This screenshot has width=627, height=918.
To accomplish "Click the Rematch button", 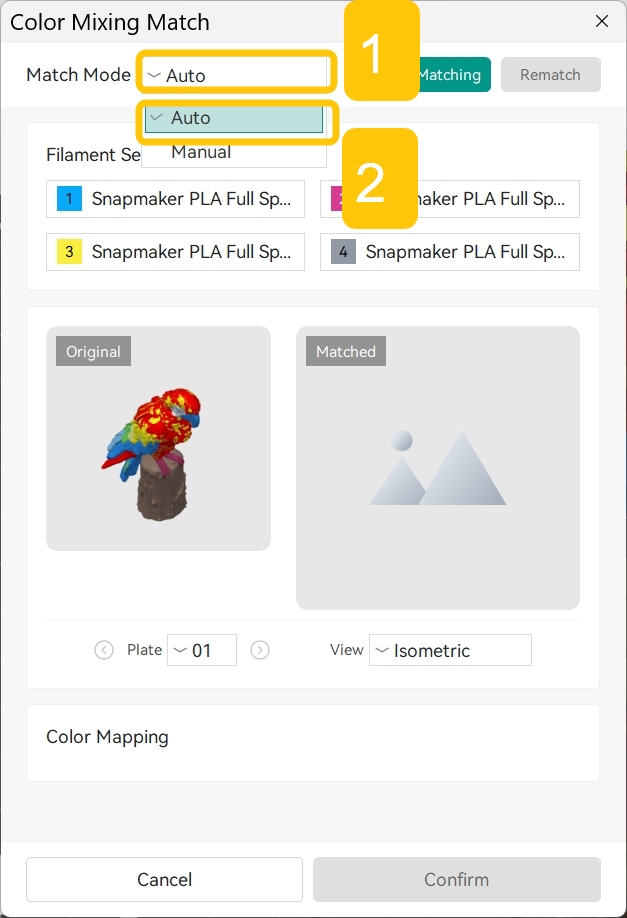I will click(550, 75).
